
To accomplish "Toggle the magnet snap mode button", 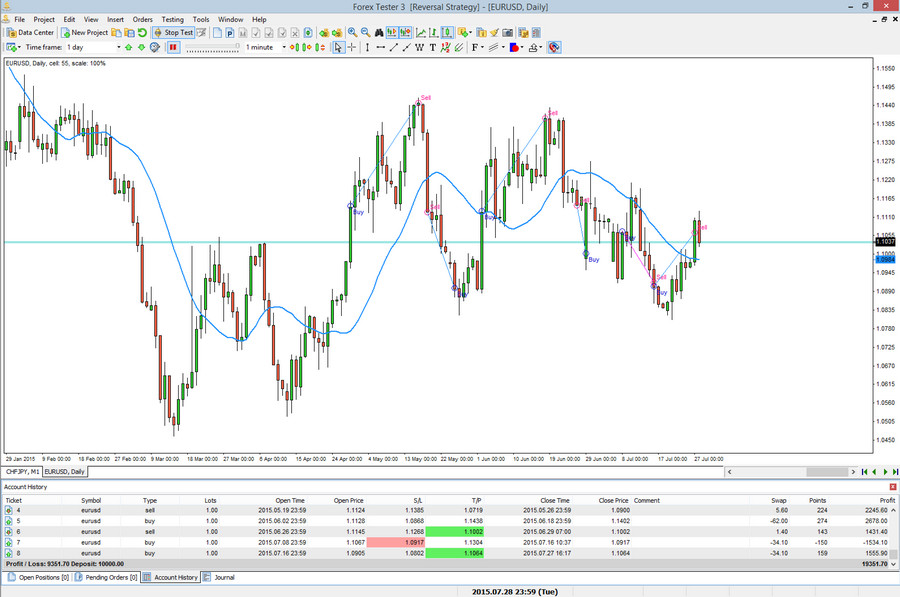I will 553,47.
